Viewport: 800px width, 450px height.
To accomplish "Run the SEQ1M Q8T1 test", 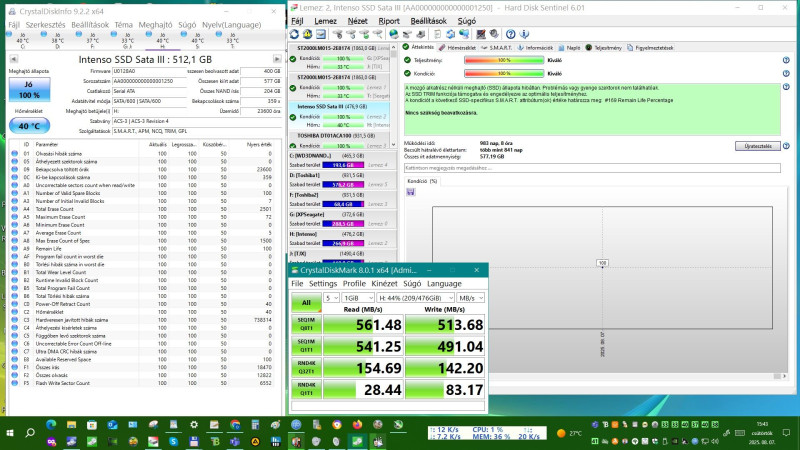I will [306, 324].
